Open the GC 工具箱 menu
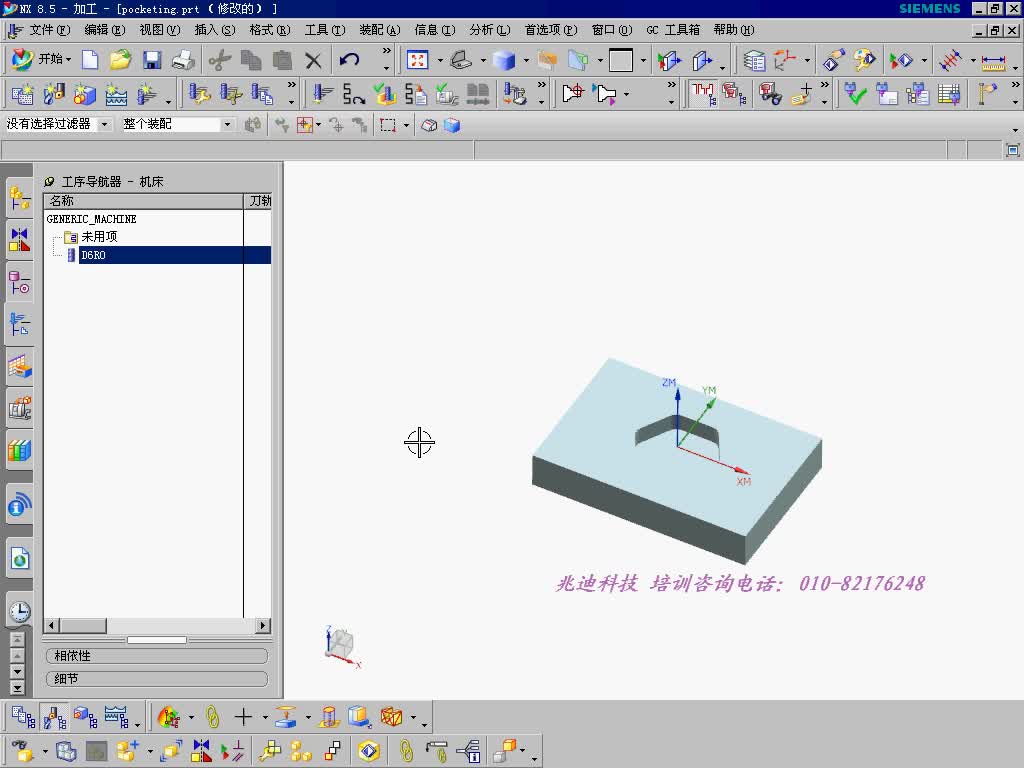Screen dimensions: 1024x768 673,30
